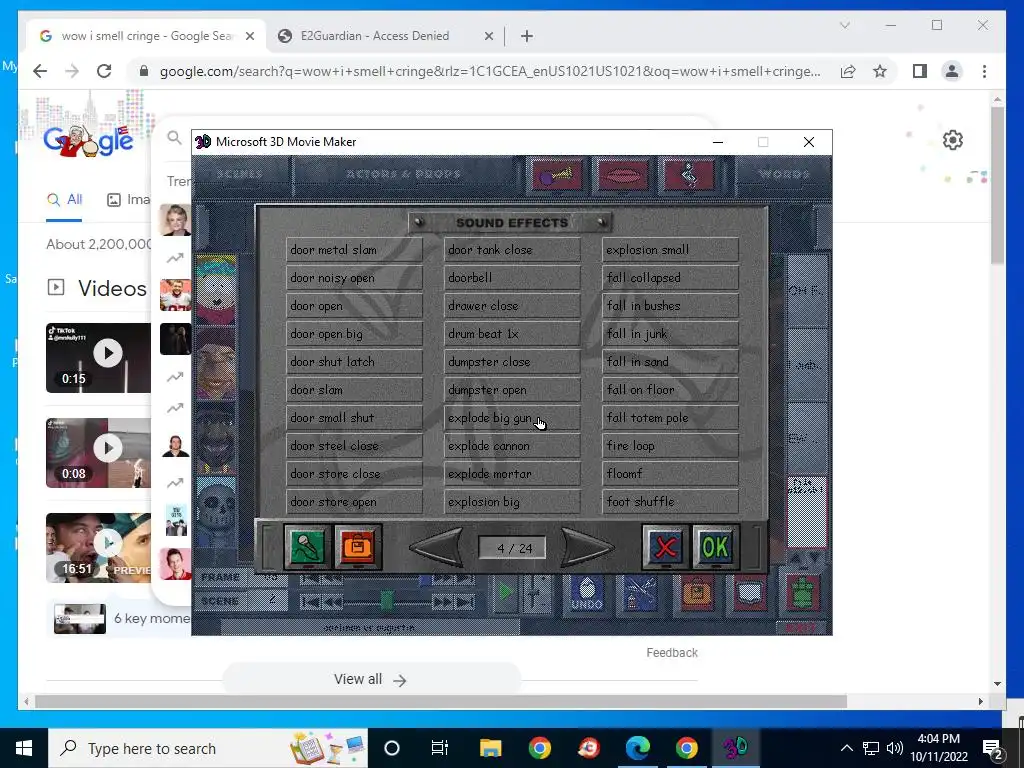Open a new Chrome tab
Image resolution: width=1024 pixels, height=768 pixels.
click(x=527, y=36)
